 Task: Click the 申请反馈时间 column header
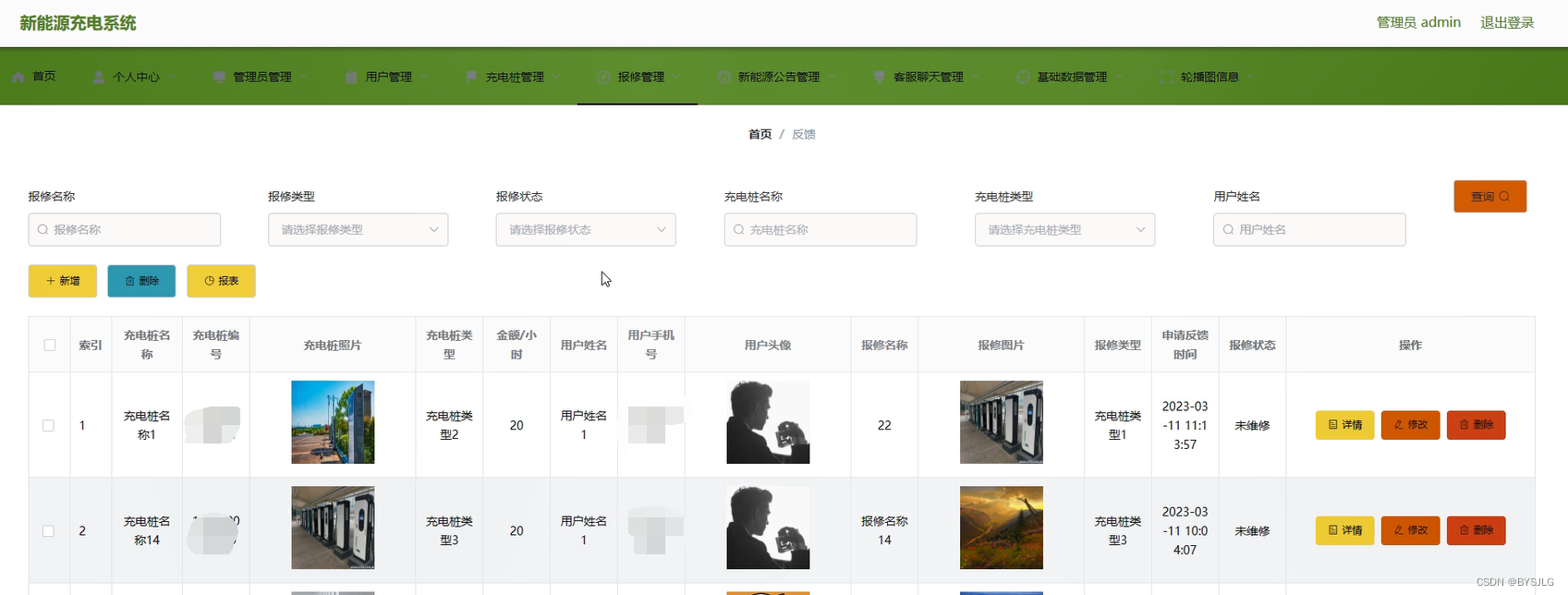click(1185, 345)
